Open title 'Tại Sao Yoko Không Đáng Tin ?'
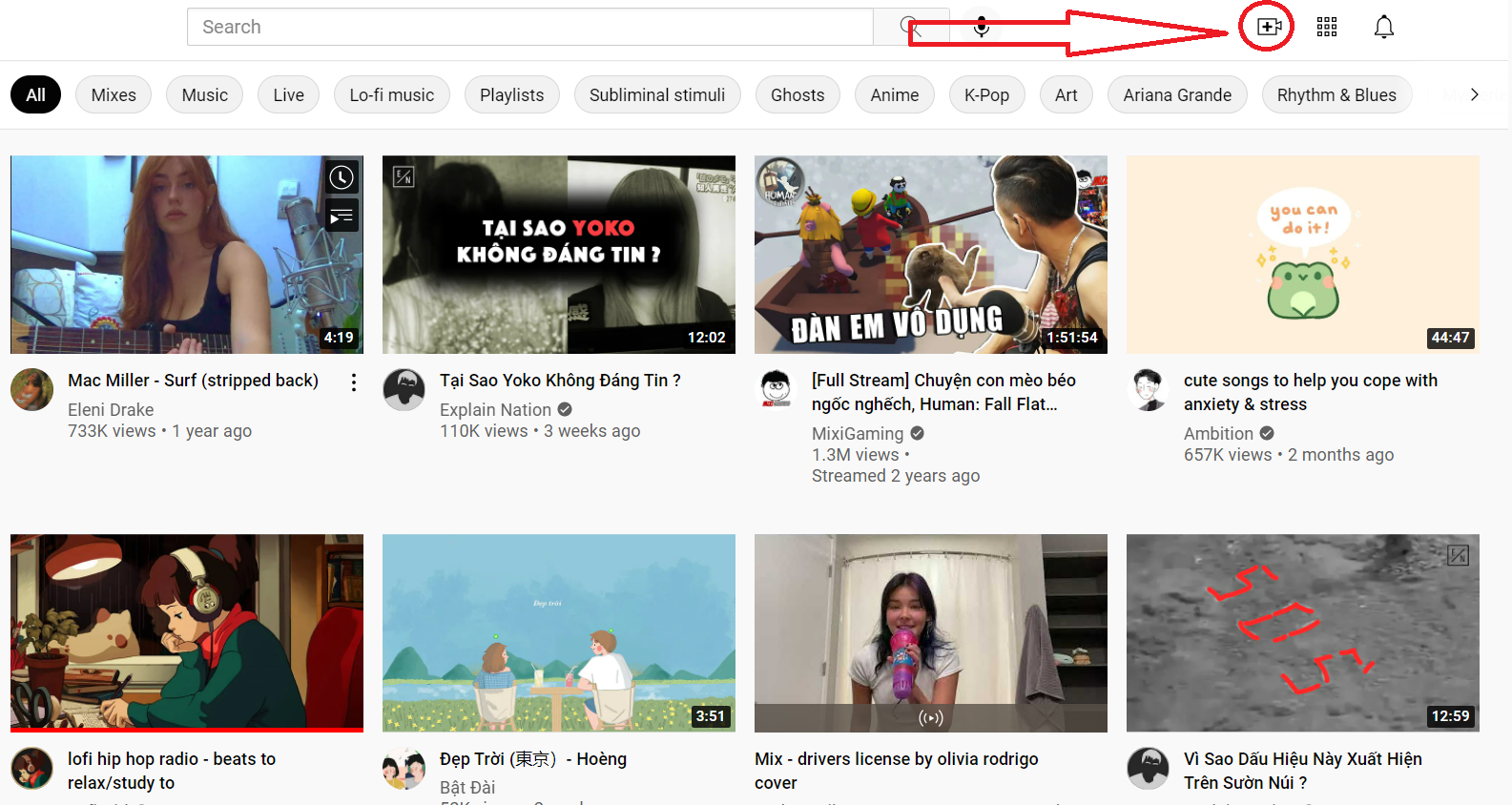Image resolution: width=1512 pixels, height=805 pixels. click(560, 381)
